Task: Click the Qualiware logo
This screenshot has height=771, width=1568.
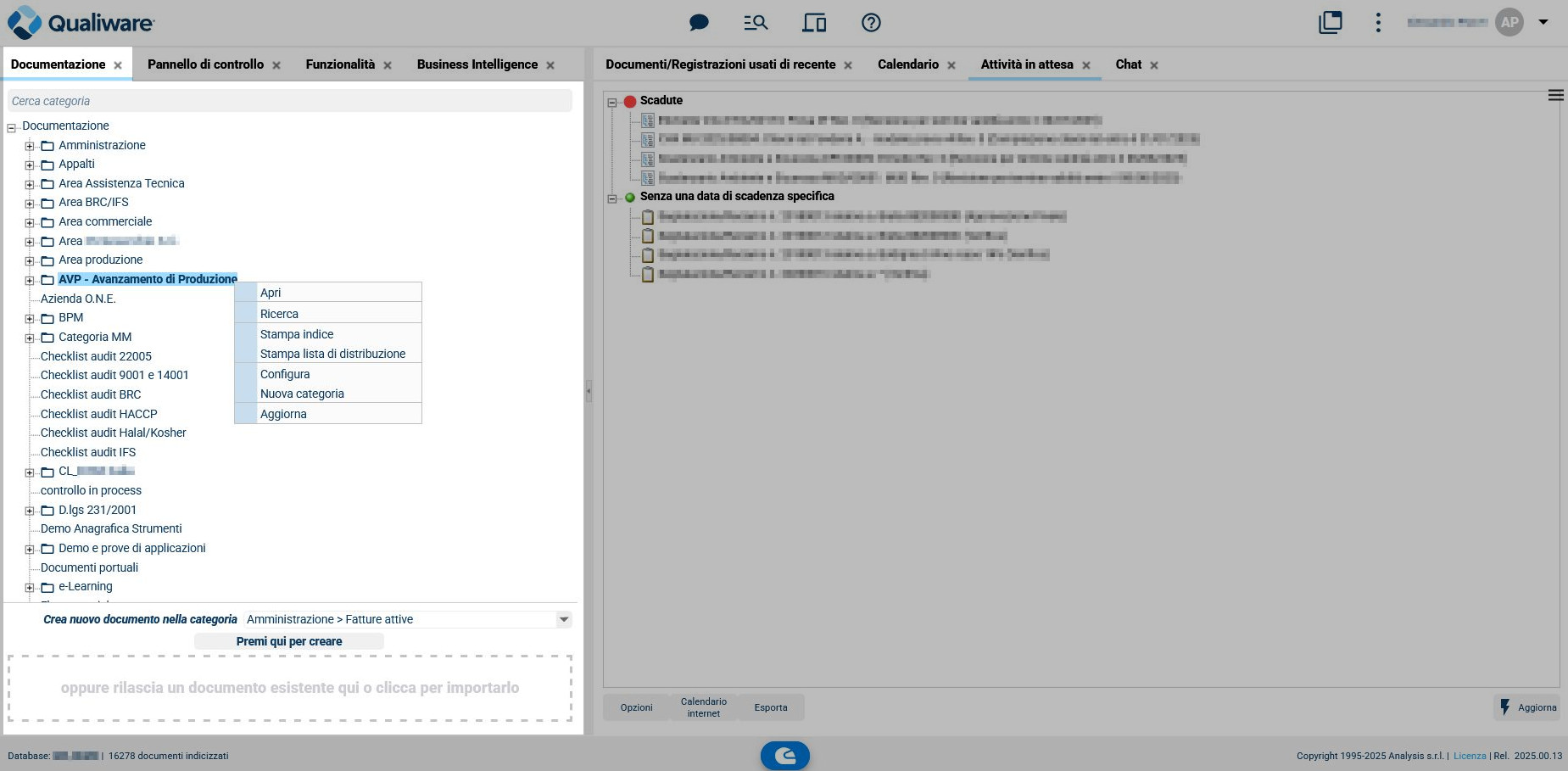Action: pos(81,23)
